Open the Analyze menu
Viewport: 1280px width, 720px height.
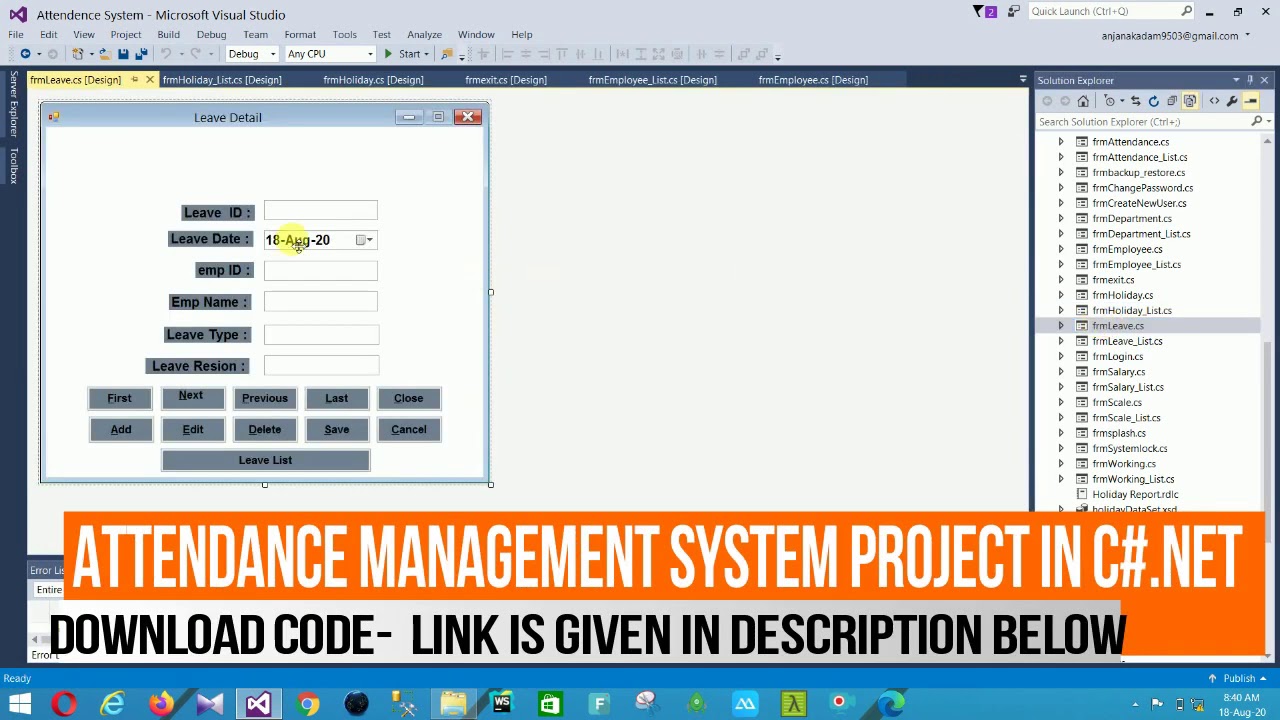click(x=424, y=34)
